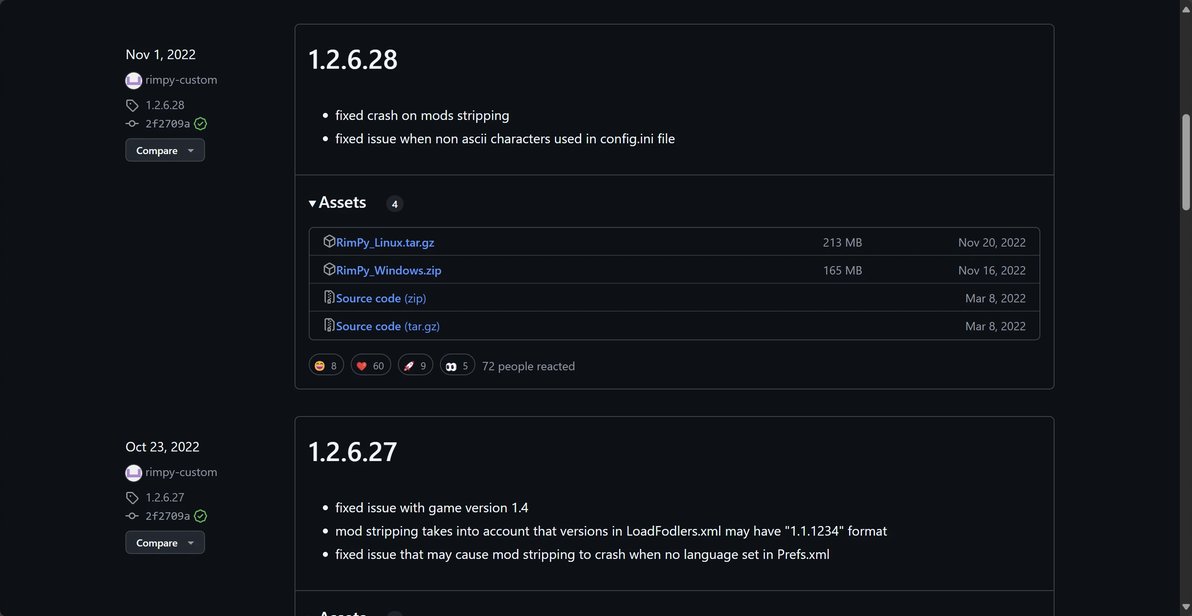Open the Compare dropdown for release 1.2.6.27
The image size is (1192, 616).
(165, 543)
